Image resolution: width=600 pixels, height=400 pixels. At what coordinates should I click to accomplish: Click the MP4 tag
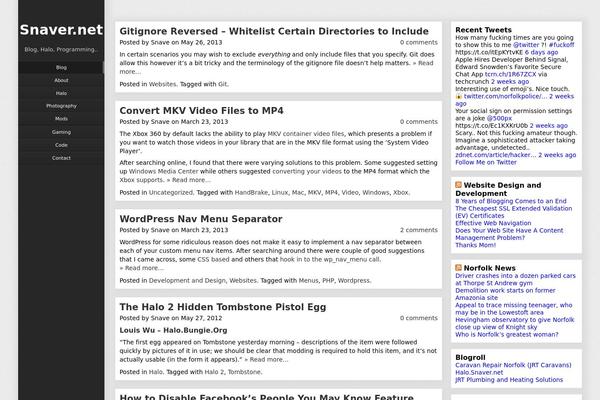tap(331, 193)
